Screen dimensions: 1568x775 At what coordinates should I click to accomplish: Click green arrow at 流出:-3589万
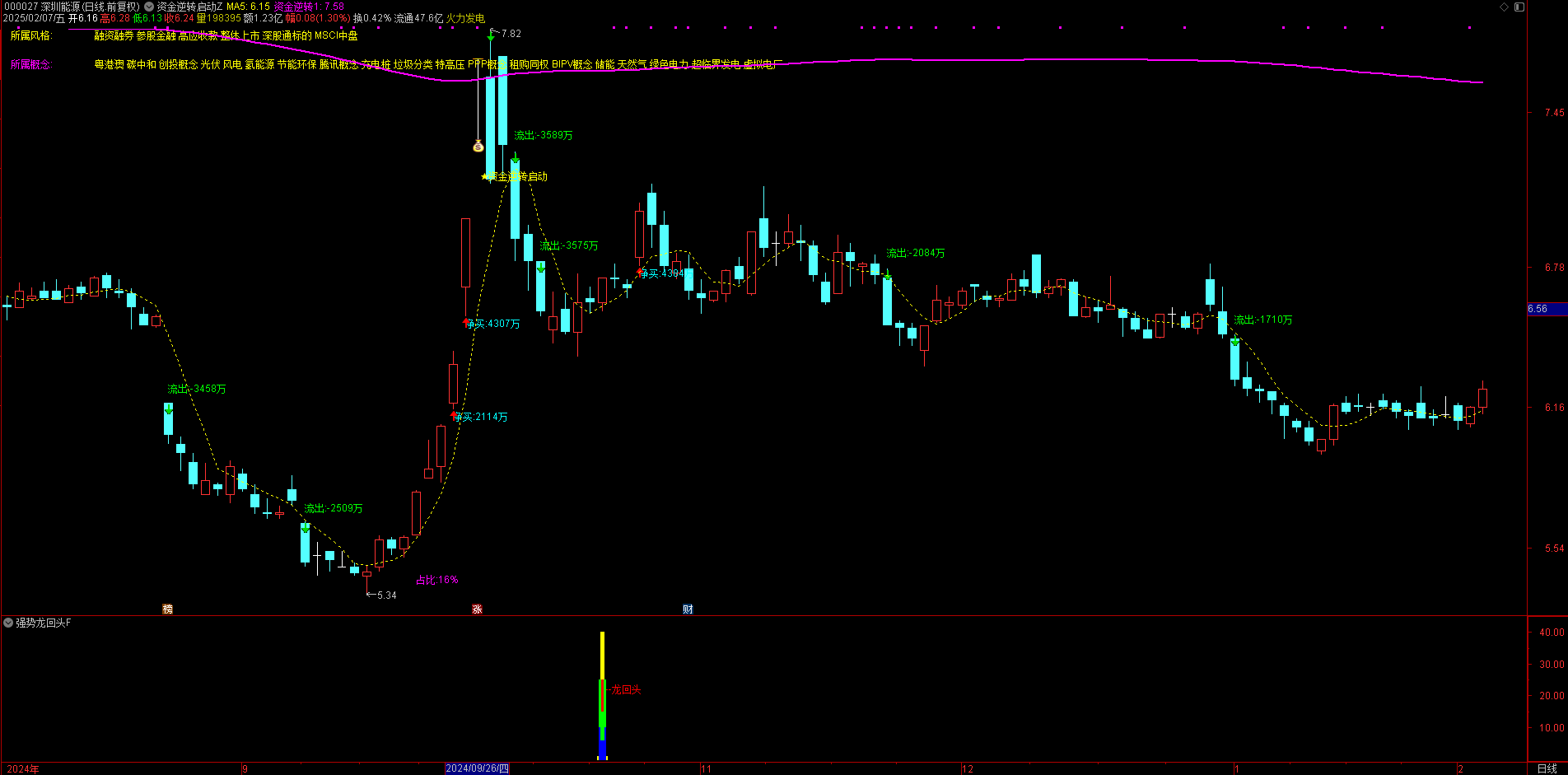(516, 158)
